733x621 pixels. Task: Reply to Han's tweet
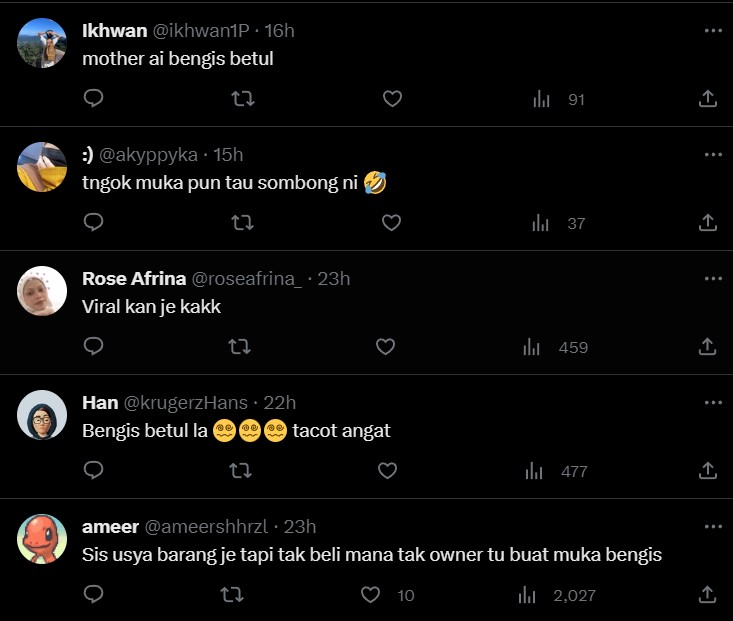93,471
